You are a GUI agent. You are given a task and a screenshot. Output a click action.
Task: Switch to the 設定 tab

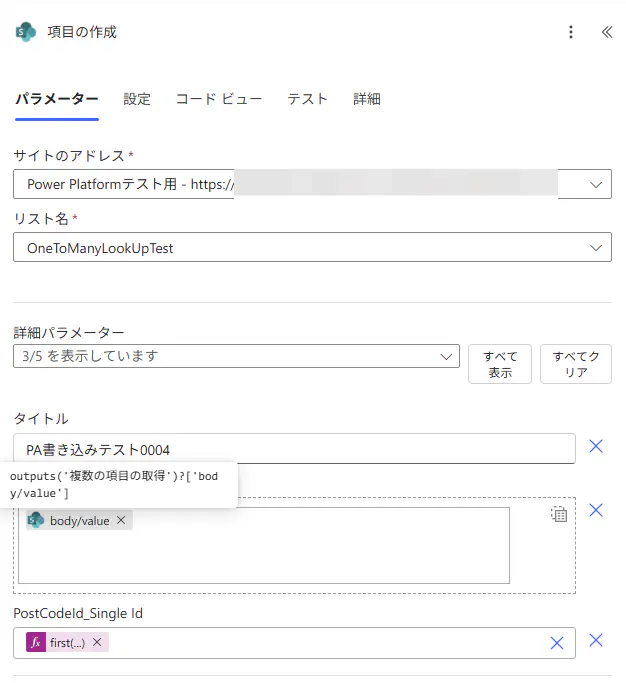[137, 99]
